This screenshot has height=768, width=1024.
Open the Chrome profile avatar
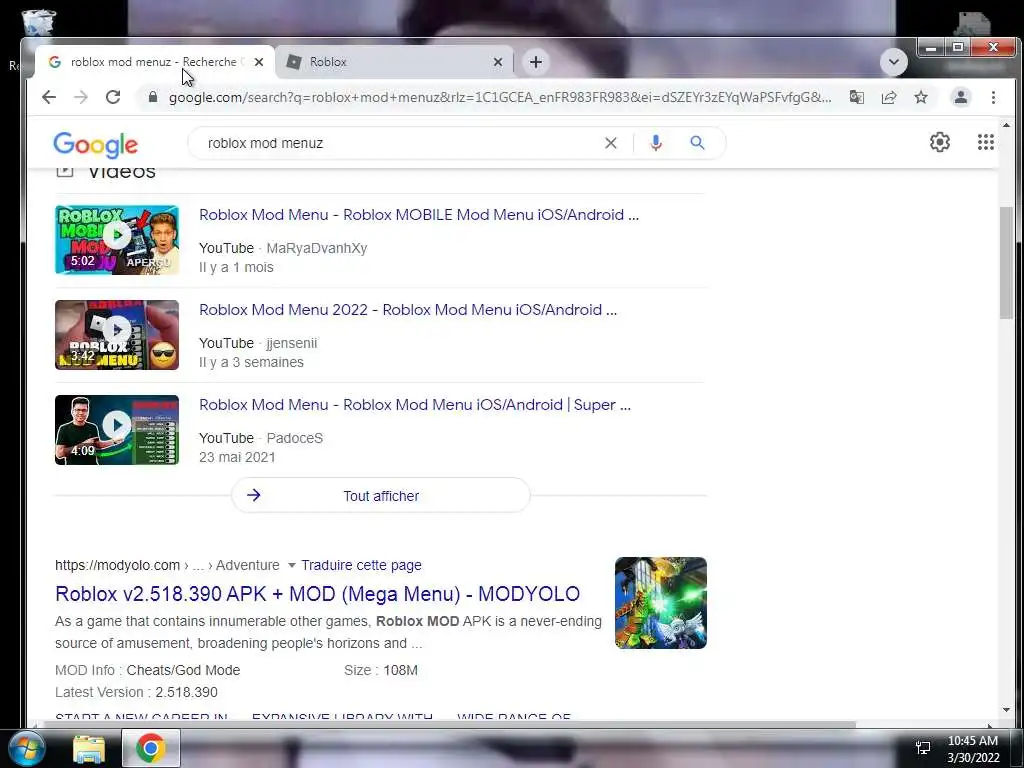[x=961, y=97]
